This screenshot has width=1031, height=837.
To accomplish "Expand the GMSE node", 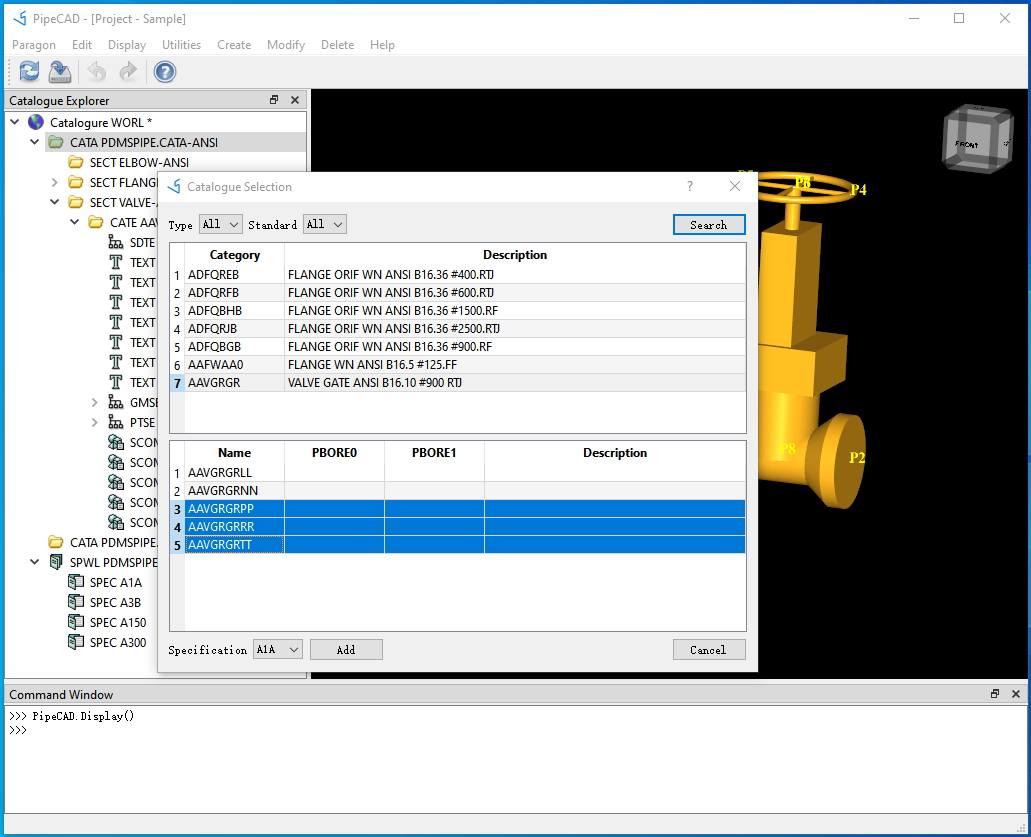I will [x=95, y=402].
